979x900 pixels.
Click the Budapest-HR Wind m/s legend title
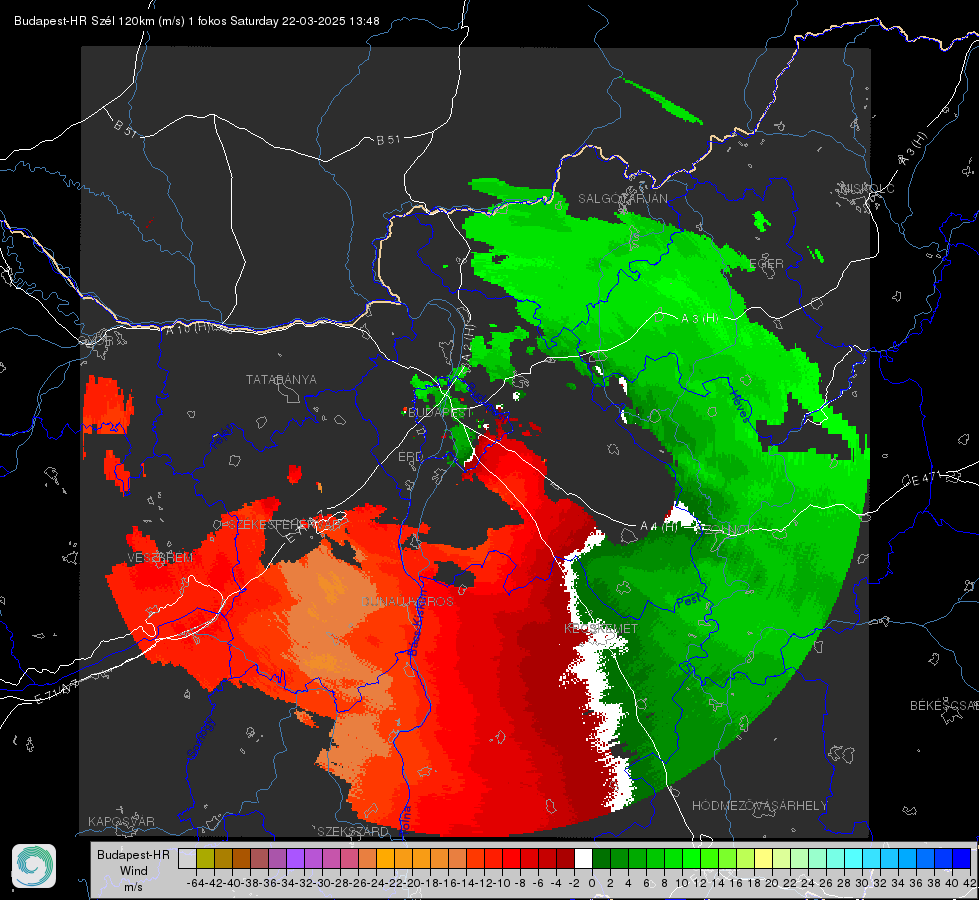point(134,871)
